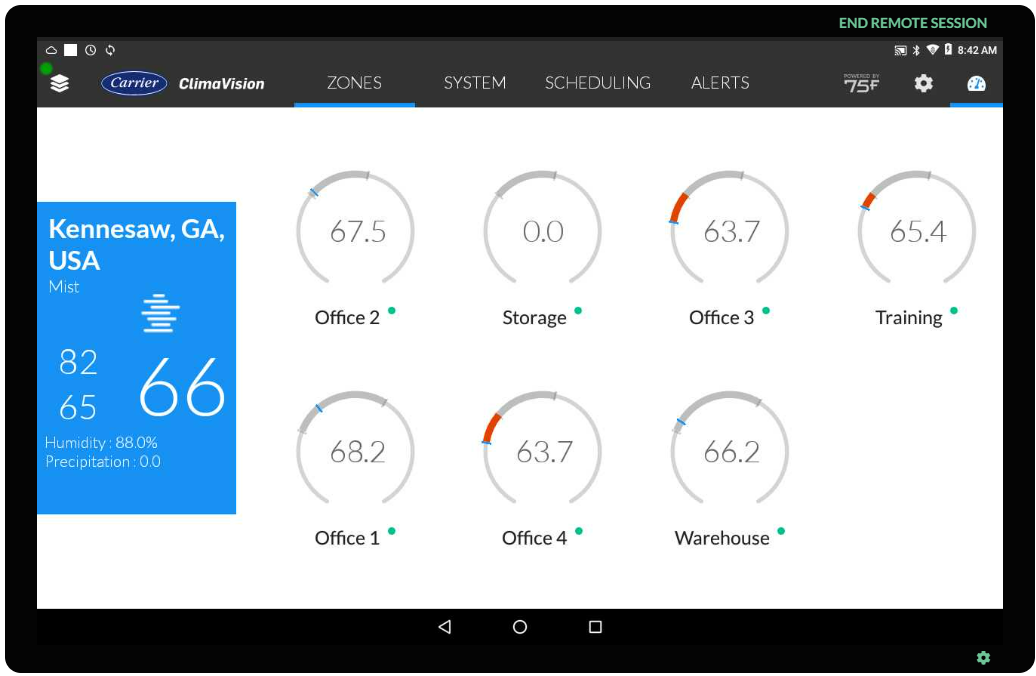
Task: Click Office 1 green status dot
Action: [x=391, y=531]
